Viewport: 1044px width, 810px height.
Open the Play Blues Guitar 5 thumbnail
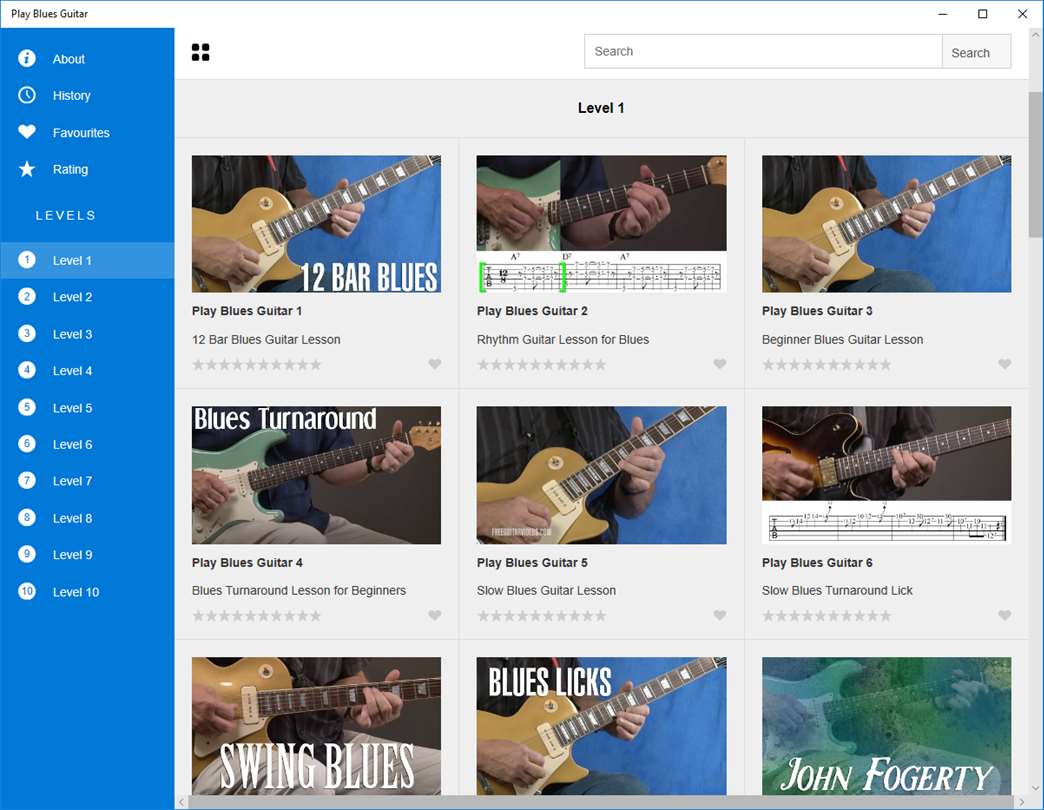pyautogui.click(x=601, y=475)
